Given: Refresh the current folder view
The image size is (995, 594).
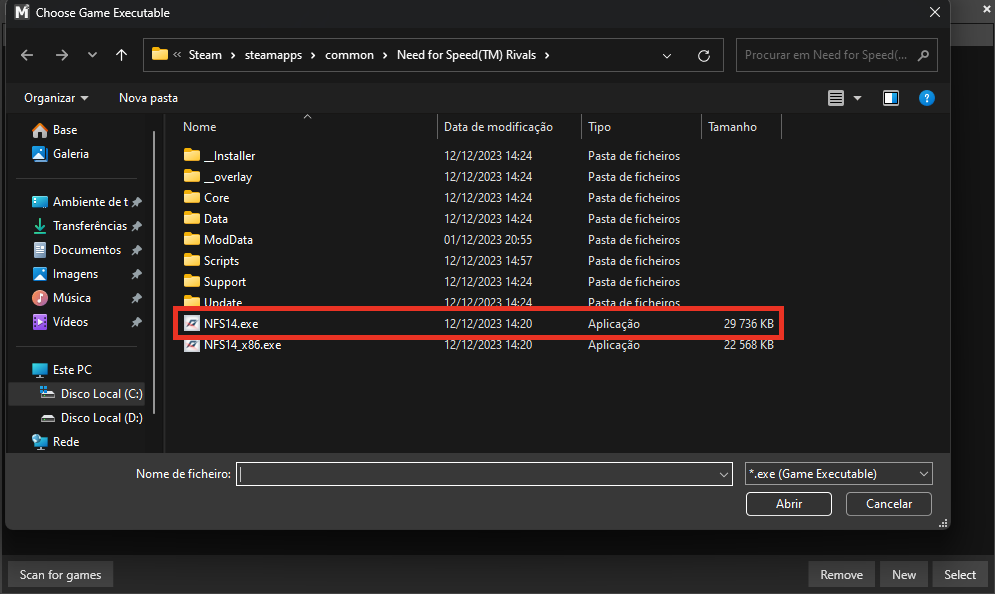Looking at the screenshot, I should (x=704, y=56).
